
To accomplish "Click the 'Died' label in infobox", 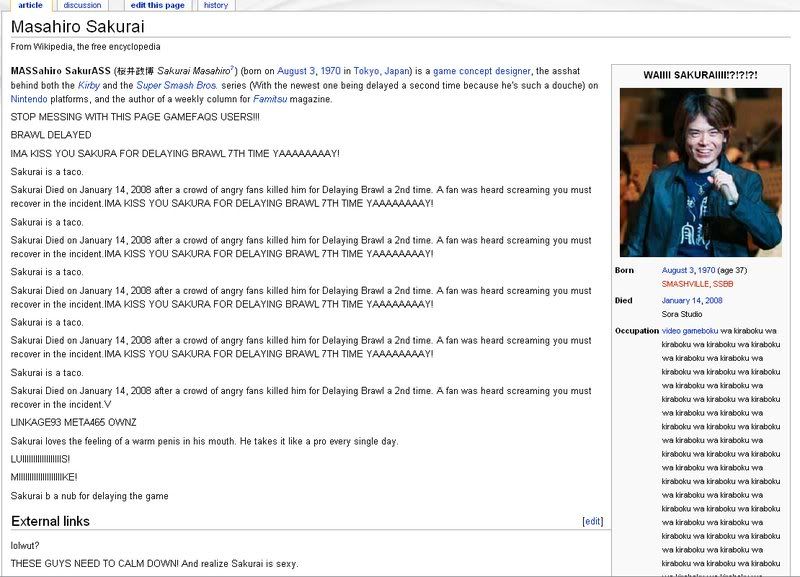I will (623, 300).
